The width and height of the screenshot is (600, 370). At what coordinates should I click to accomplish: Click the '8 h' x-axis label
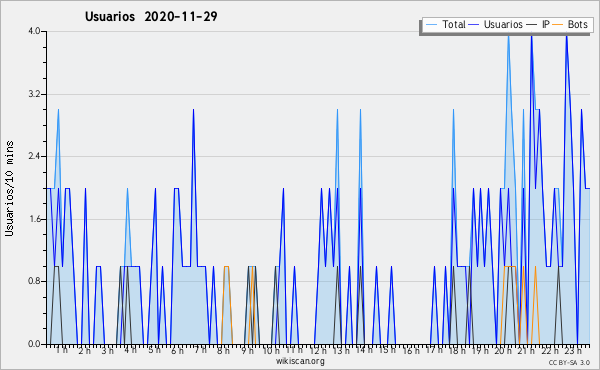click(x=223, y=350)
